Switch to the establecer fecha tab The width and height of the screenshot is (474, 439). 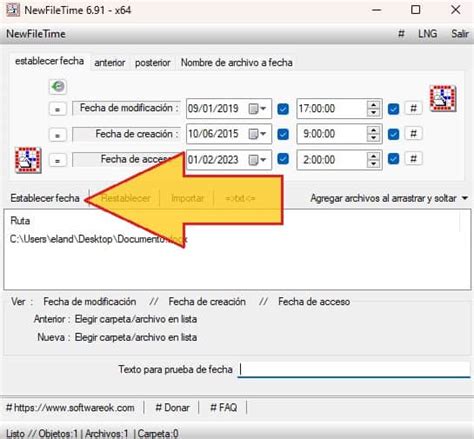point(49,61)
